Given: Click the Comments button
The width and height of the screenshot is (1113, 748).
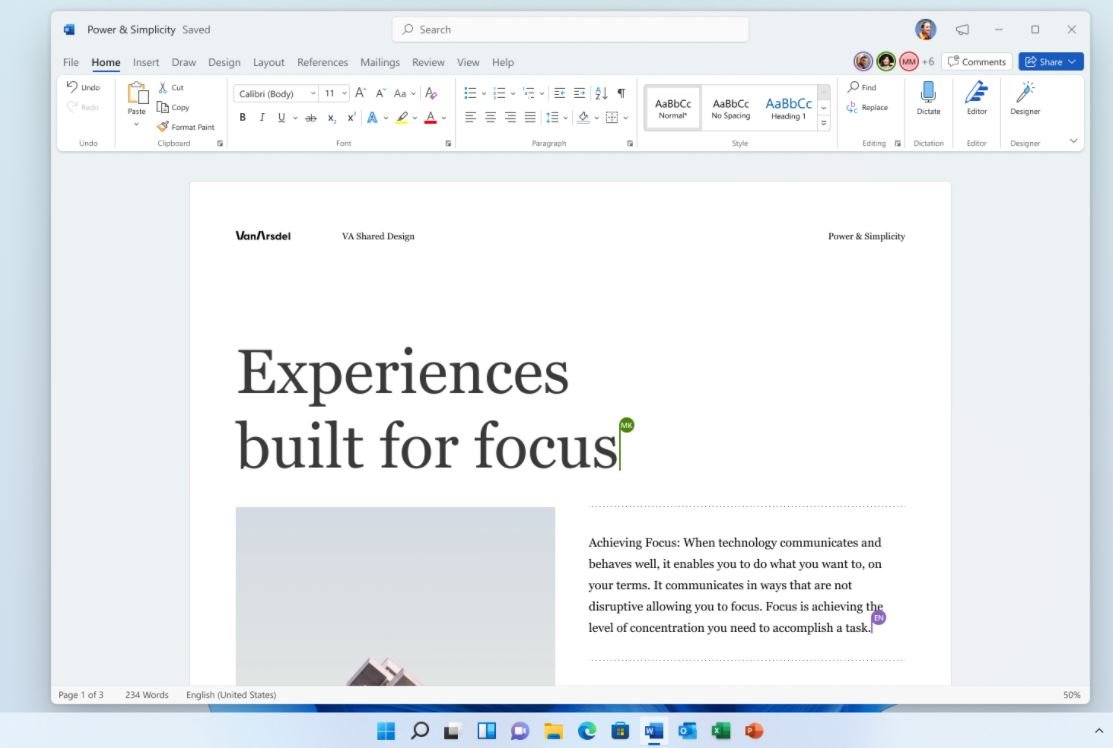Looking at the screenshot, I should 976,62.
